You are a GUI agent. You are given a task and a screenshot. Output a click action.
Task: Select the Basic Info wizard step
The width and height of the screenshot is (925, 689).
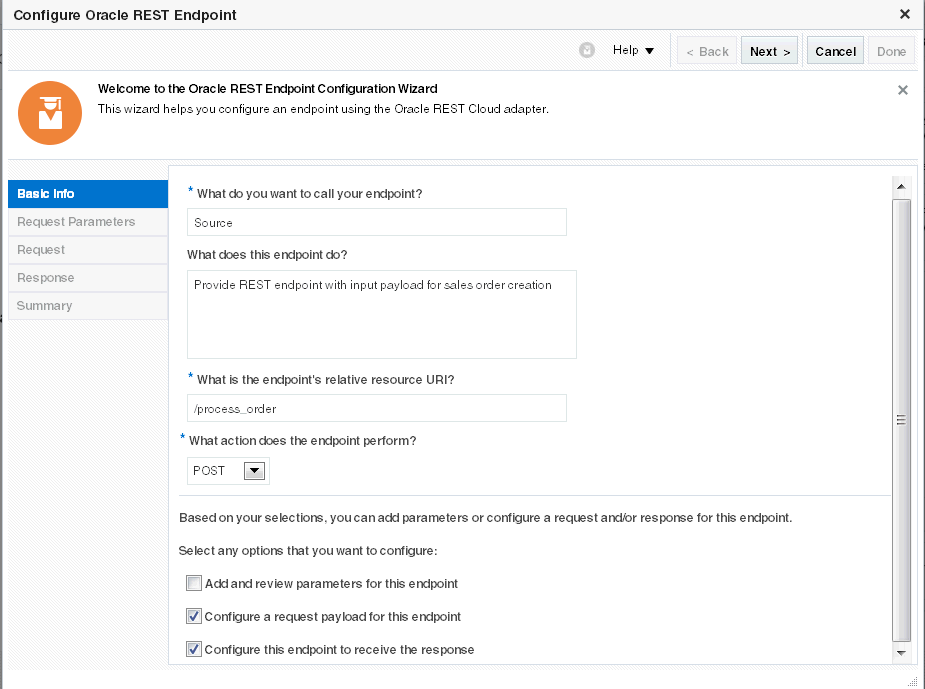coord(88,194)
